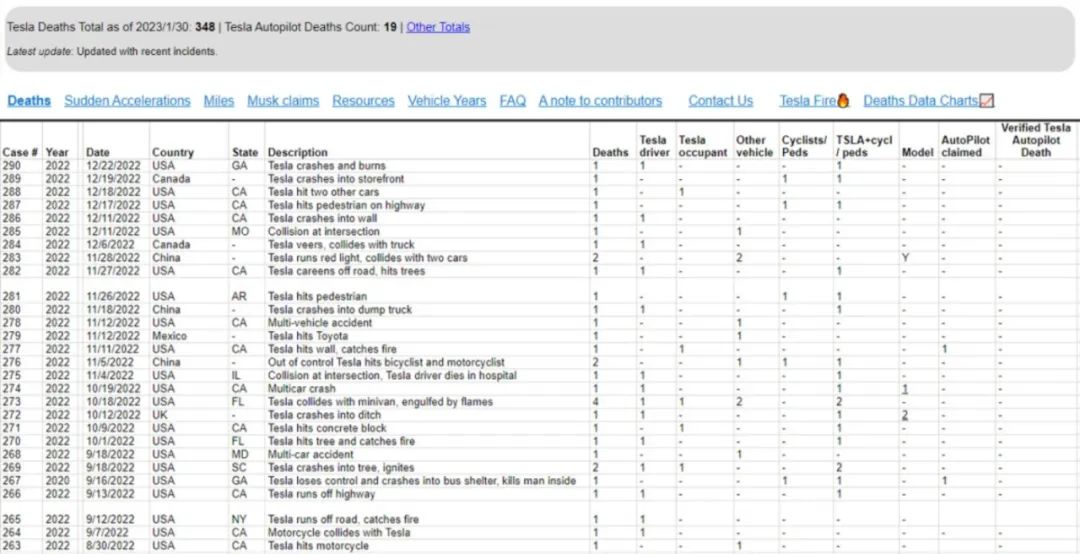Screen dimensions: 1080x554
Task: Open the Musk claims page
Action: tap(283, 101)
